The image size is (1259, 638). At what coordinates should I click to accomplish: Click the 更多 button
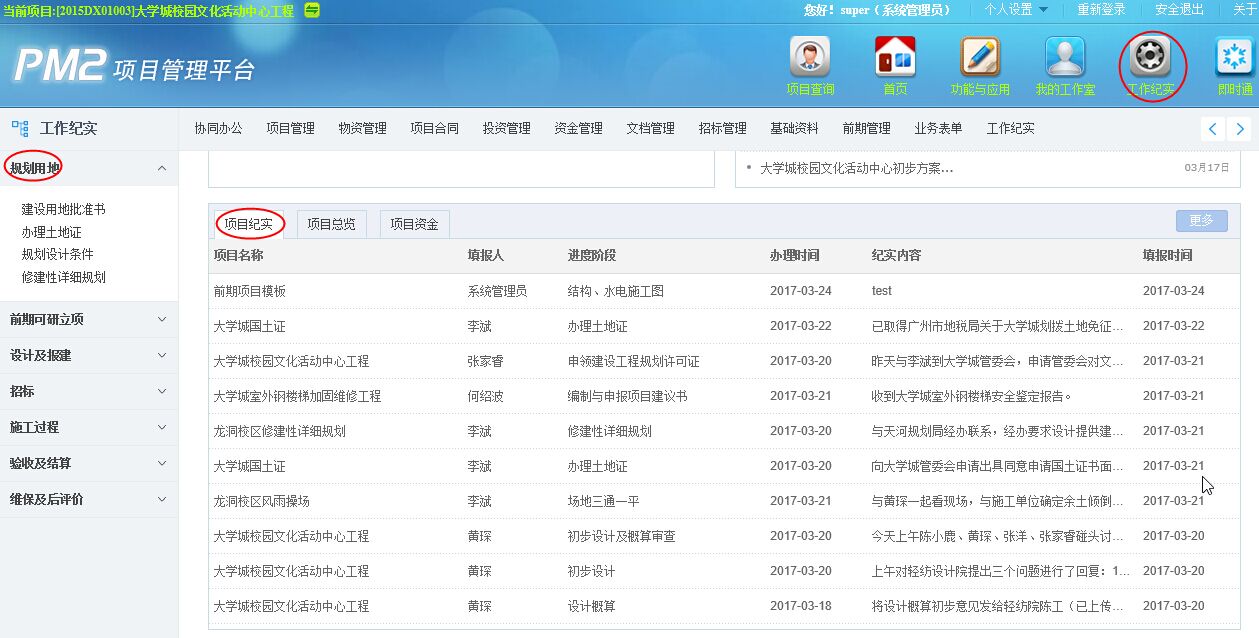pos(1201,221)
